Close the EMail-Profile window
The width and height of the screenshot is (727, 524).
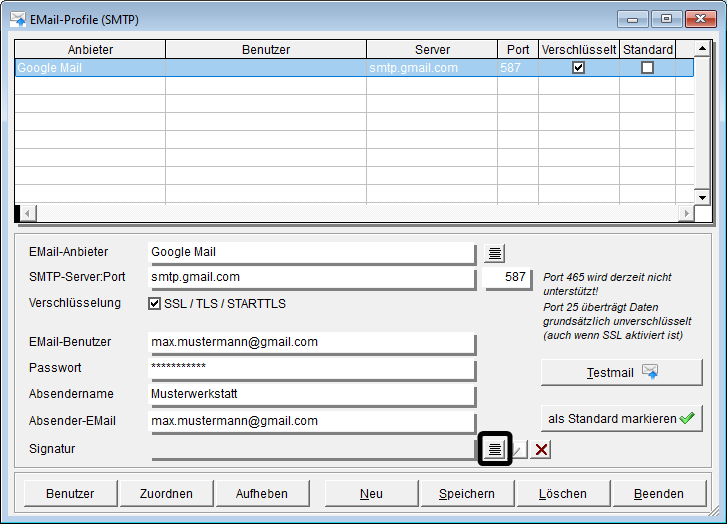[701, 19]
